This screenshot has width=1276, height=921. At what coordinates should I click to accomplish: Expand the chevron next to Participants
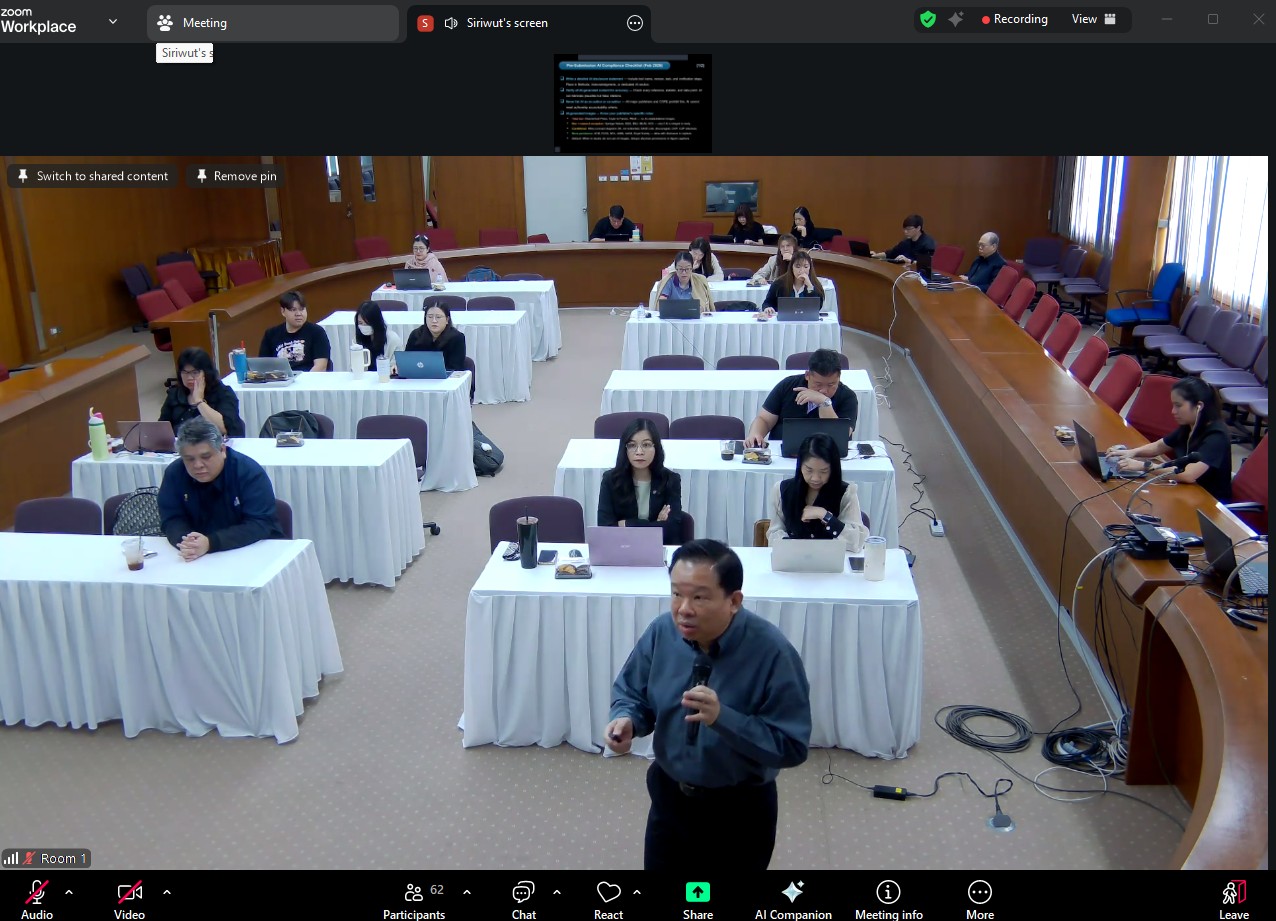click(x=466, y=891)
